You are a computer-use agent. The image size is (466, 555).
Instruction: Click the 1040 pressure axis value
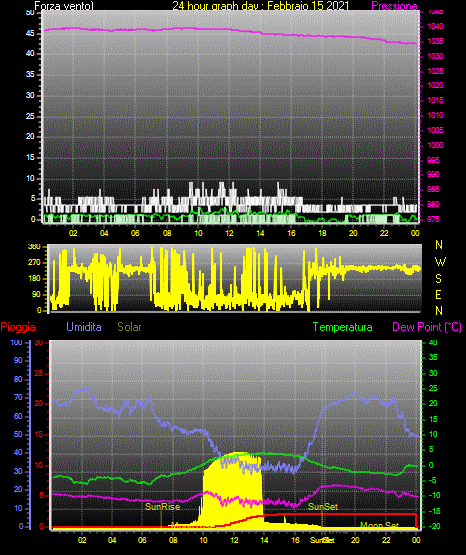pyautogui.click(x=436, y=26)
